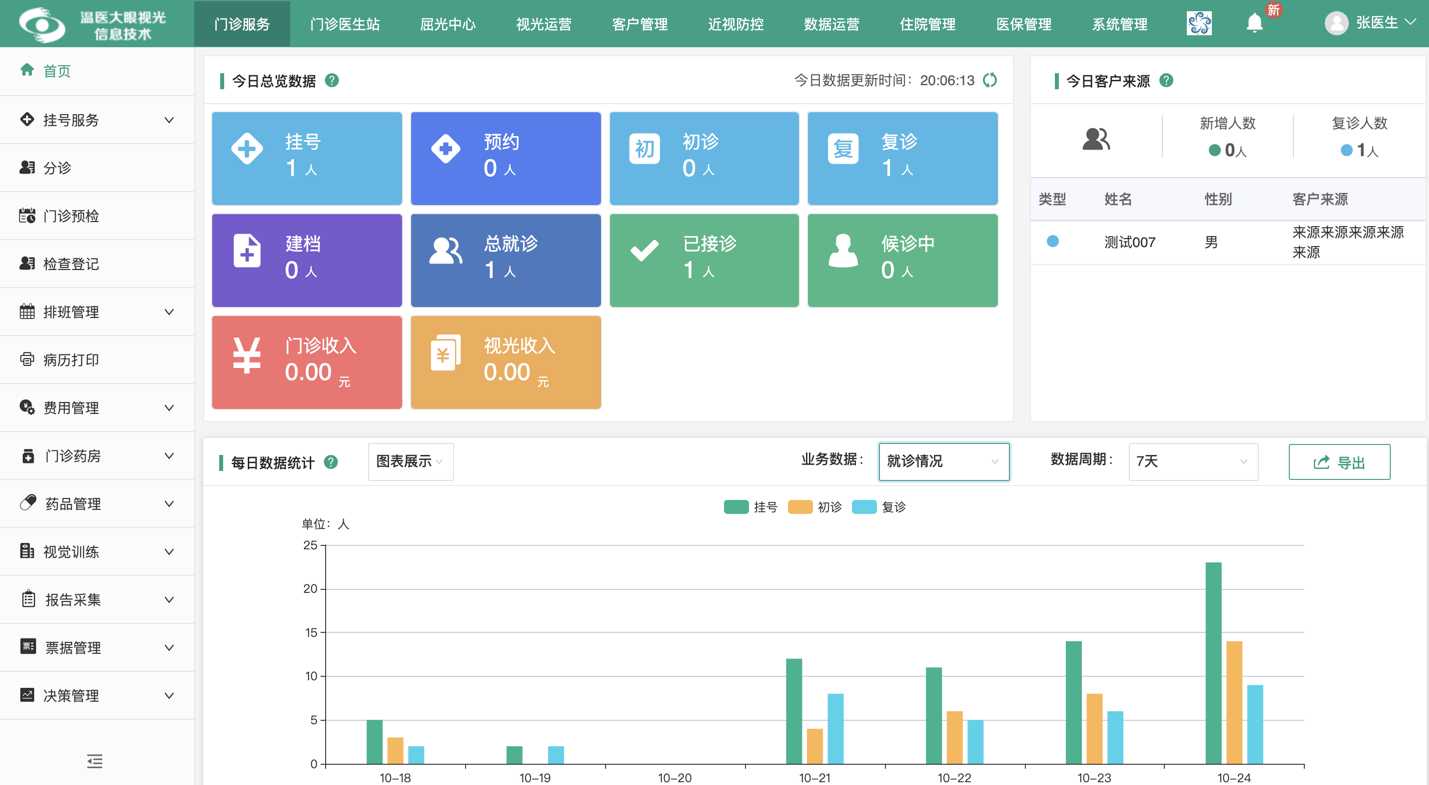1429x785 pixels.
Task: Click the 导出 export button
Action: [1339, 462]
